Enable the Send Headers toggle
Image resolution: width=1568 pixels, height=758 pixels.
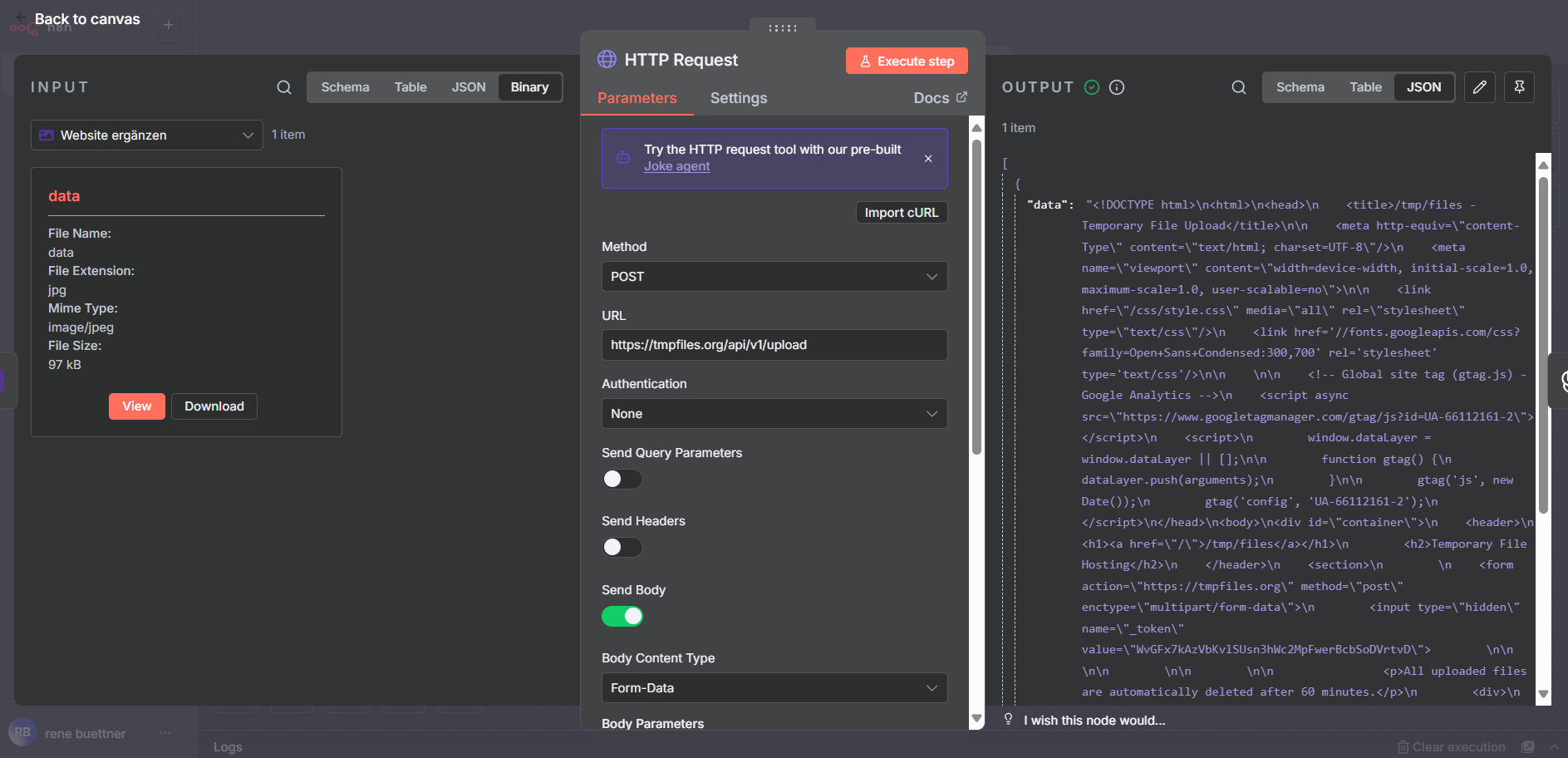[x=622, y=548]
